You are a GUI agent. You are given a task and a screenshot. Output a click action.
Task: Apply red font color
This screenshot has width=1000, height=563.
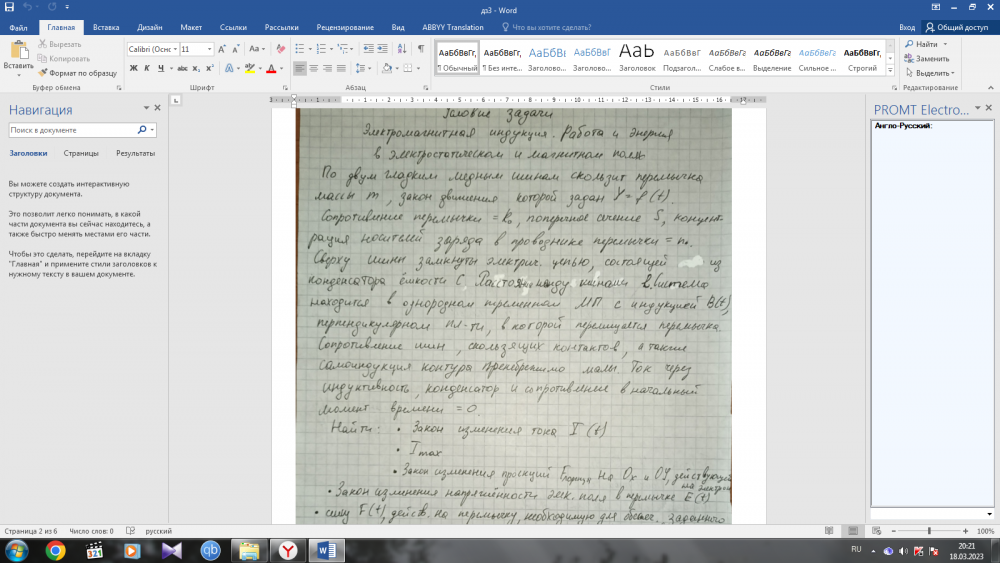(x=271, y=68)
